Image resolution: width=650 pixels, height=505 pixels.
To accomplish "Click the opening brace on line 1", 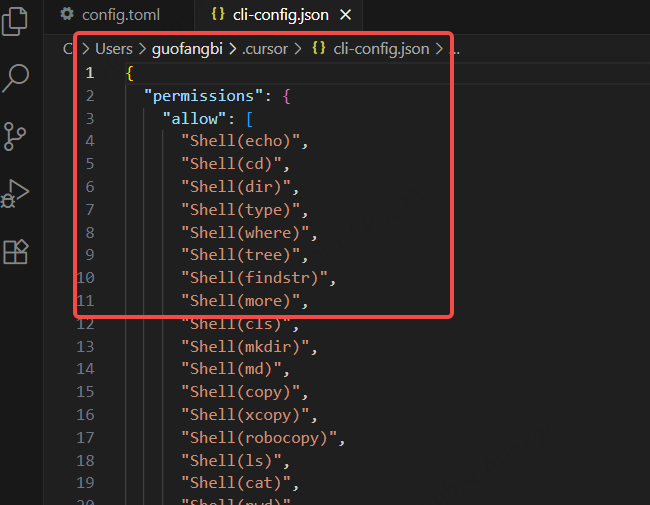I will coord(129,73).
